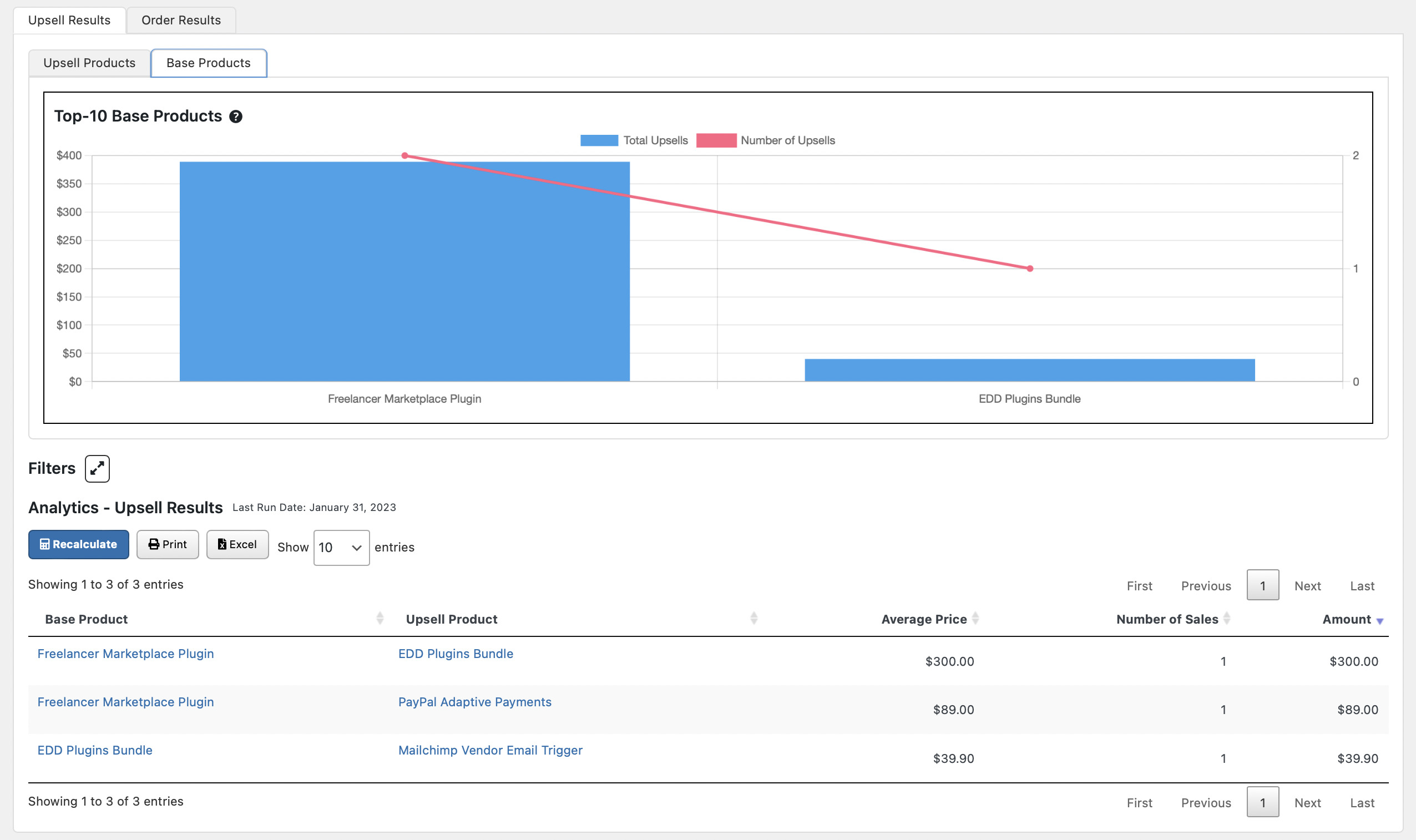Switch to the Order Results tab
This screenshot has height=840, width=1416.
pos(181,21)
